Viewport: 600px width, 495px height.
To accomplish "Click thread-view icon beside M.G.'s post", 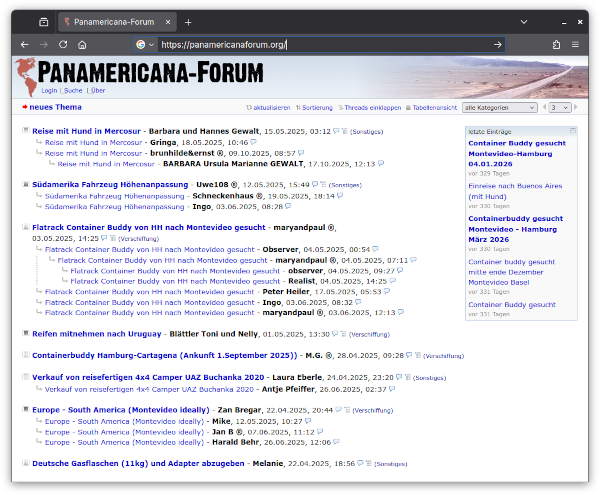I will pyautogui.click(x=418, y=355).
